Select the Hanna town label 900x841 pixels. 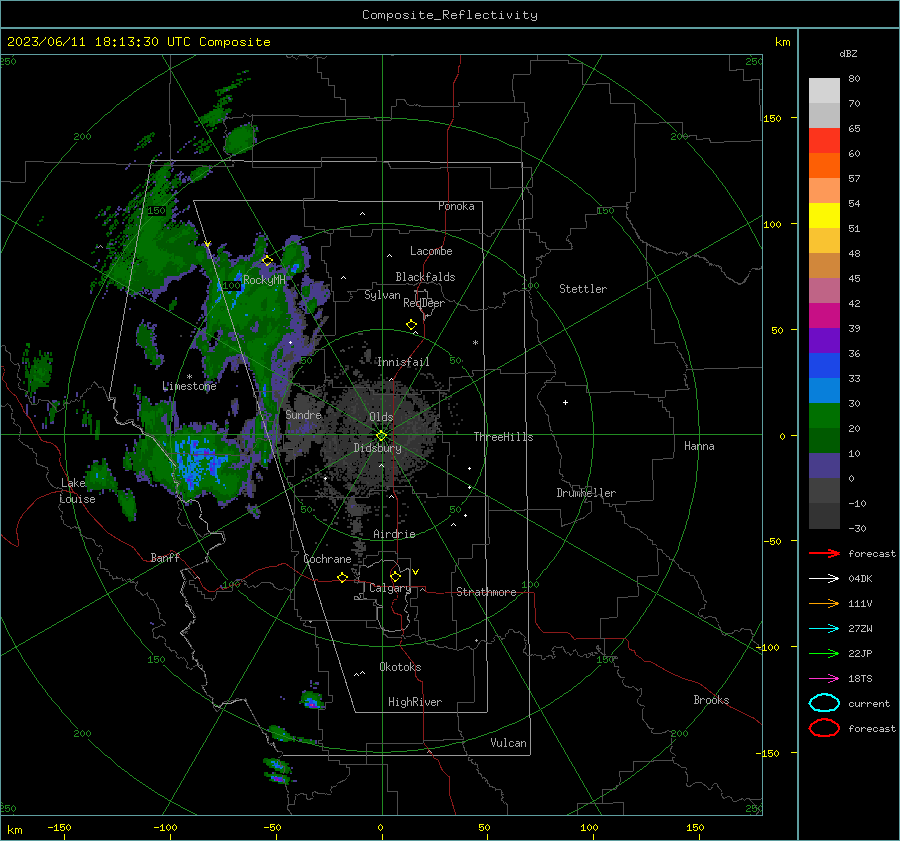point(699,446)
